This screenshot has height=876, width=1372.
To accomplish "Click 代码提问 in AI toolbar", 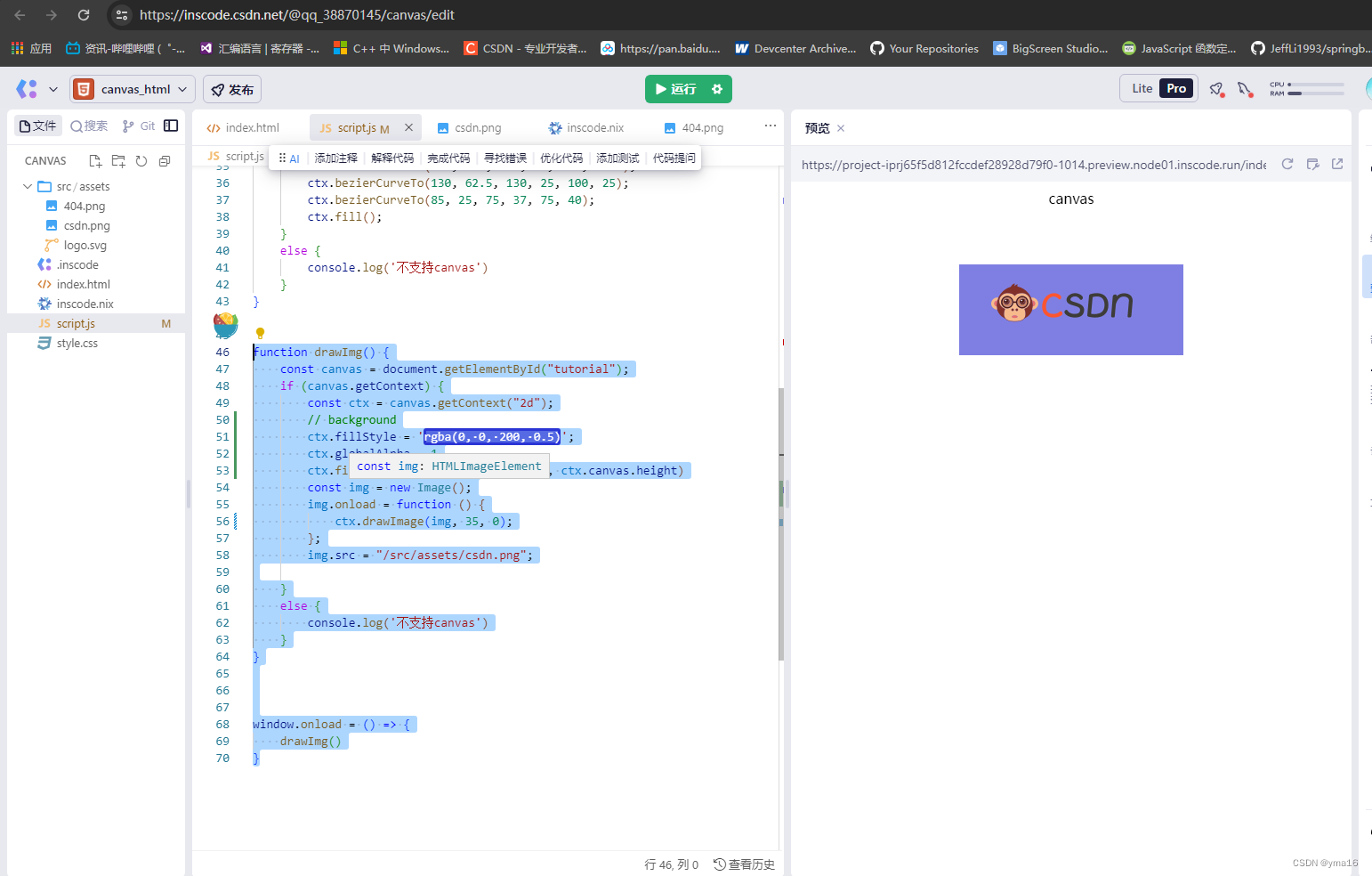I will [674, 158].
